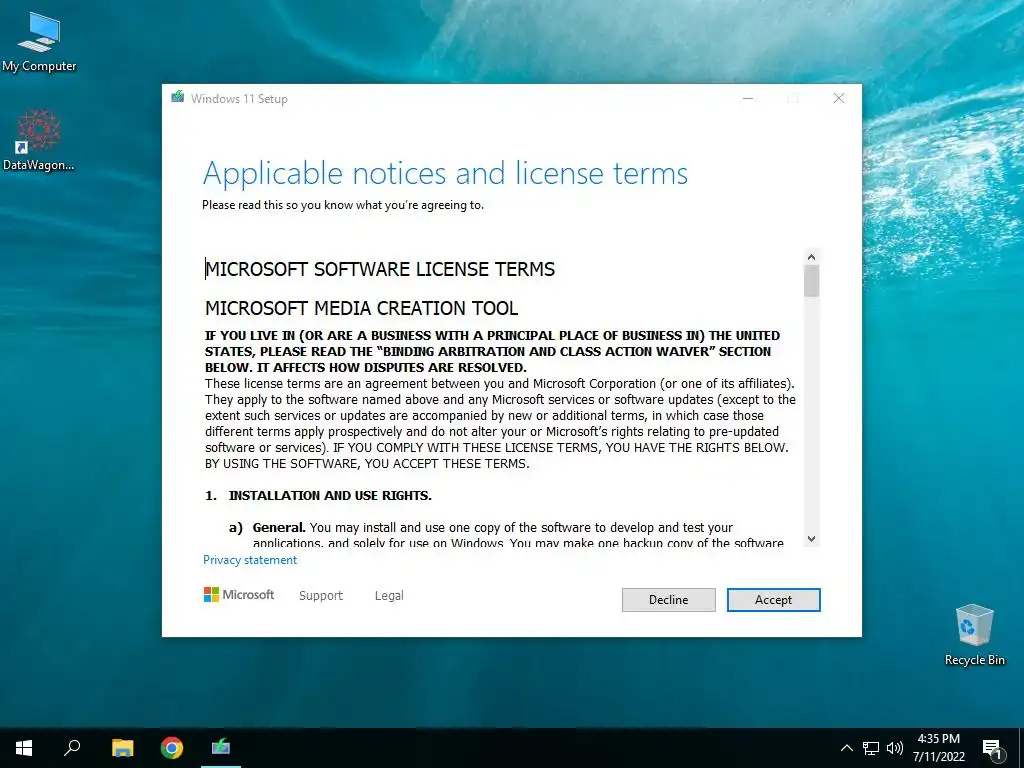Accept the license terms
1024x768 pixels.
point(773,600)
